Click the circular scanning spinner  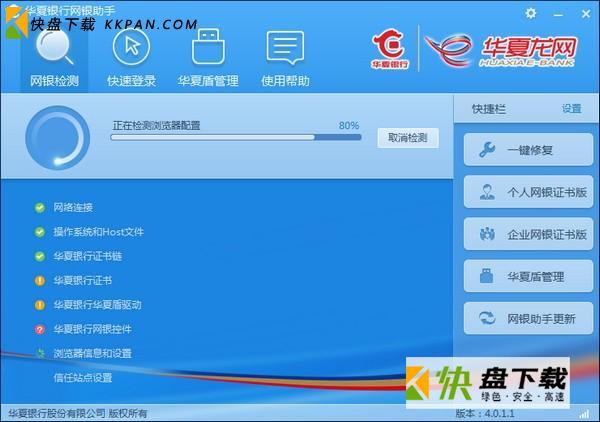pyautogui.click(x=57, y=138)
